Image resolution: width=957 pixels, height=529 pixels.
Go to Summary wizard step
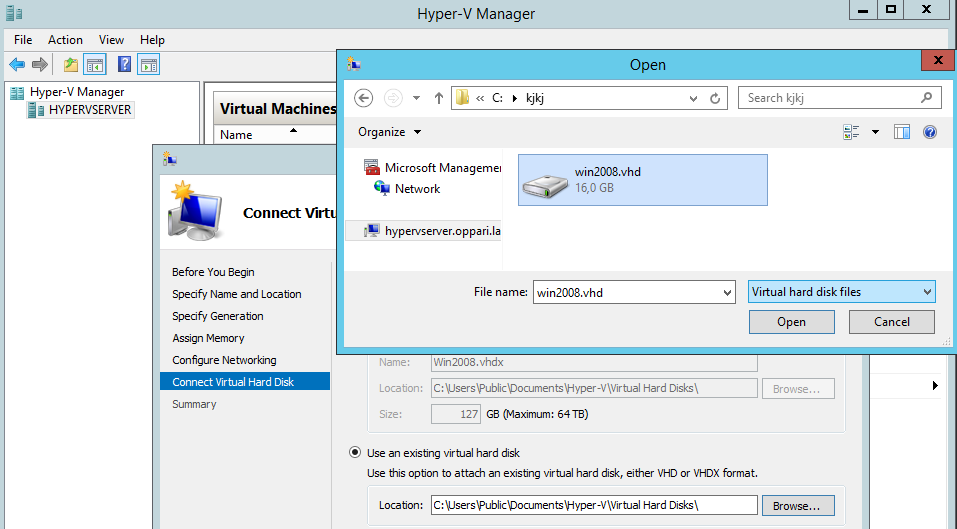[x=194, y=404]
